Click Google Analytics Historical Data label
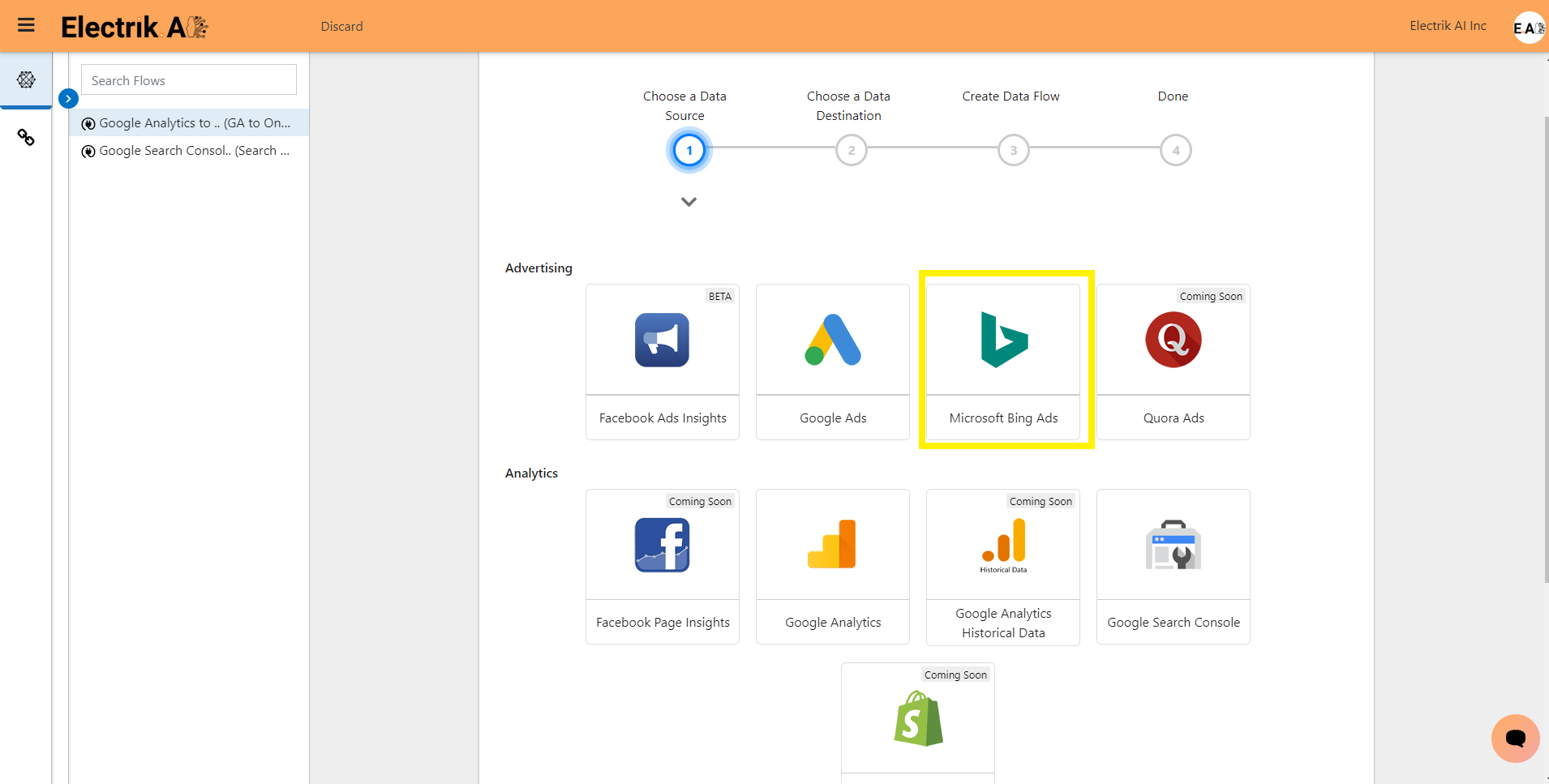The width and height of the screenshot is (1549, 784). click(1003, 623)
